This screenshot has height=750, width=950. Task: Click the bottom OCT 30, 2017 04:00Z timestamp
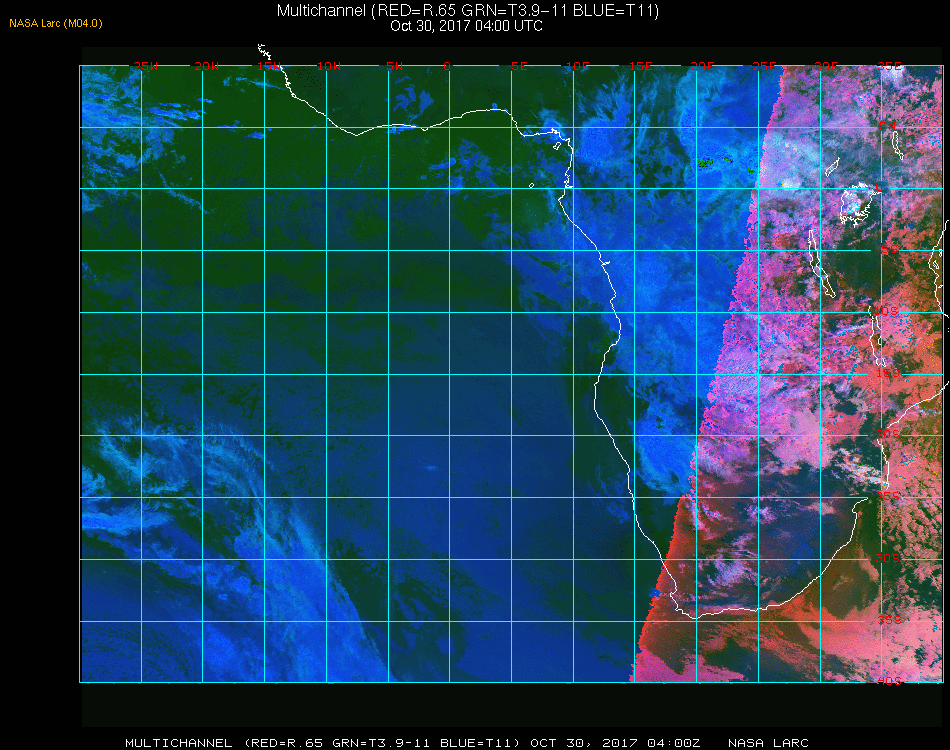(616, 743)
